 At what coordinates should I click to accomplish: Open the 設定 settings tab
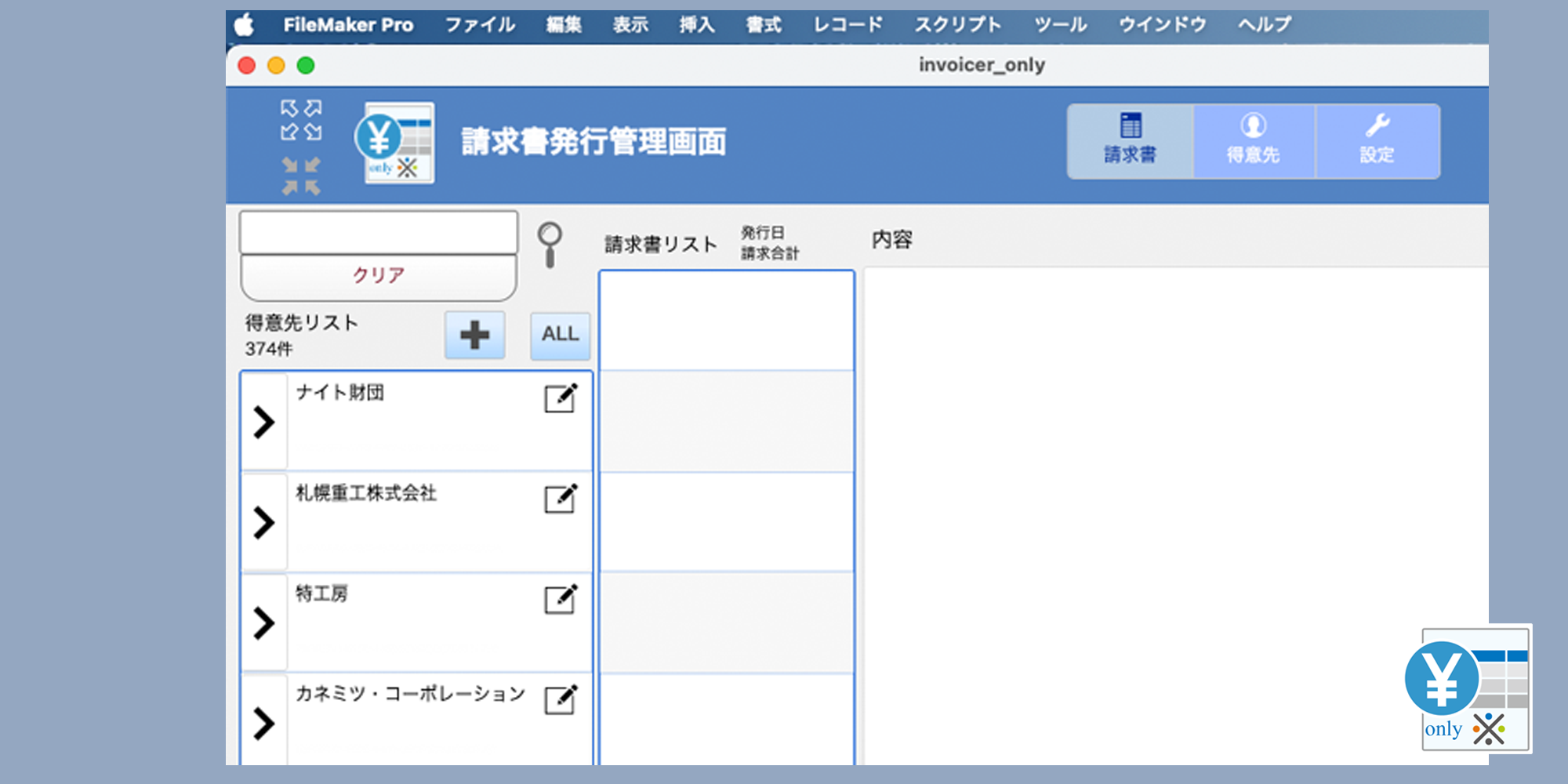click(x=1377, y=141)
